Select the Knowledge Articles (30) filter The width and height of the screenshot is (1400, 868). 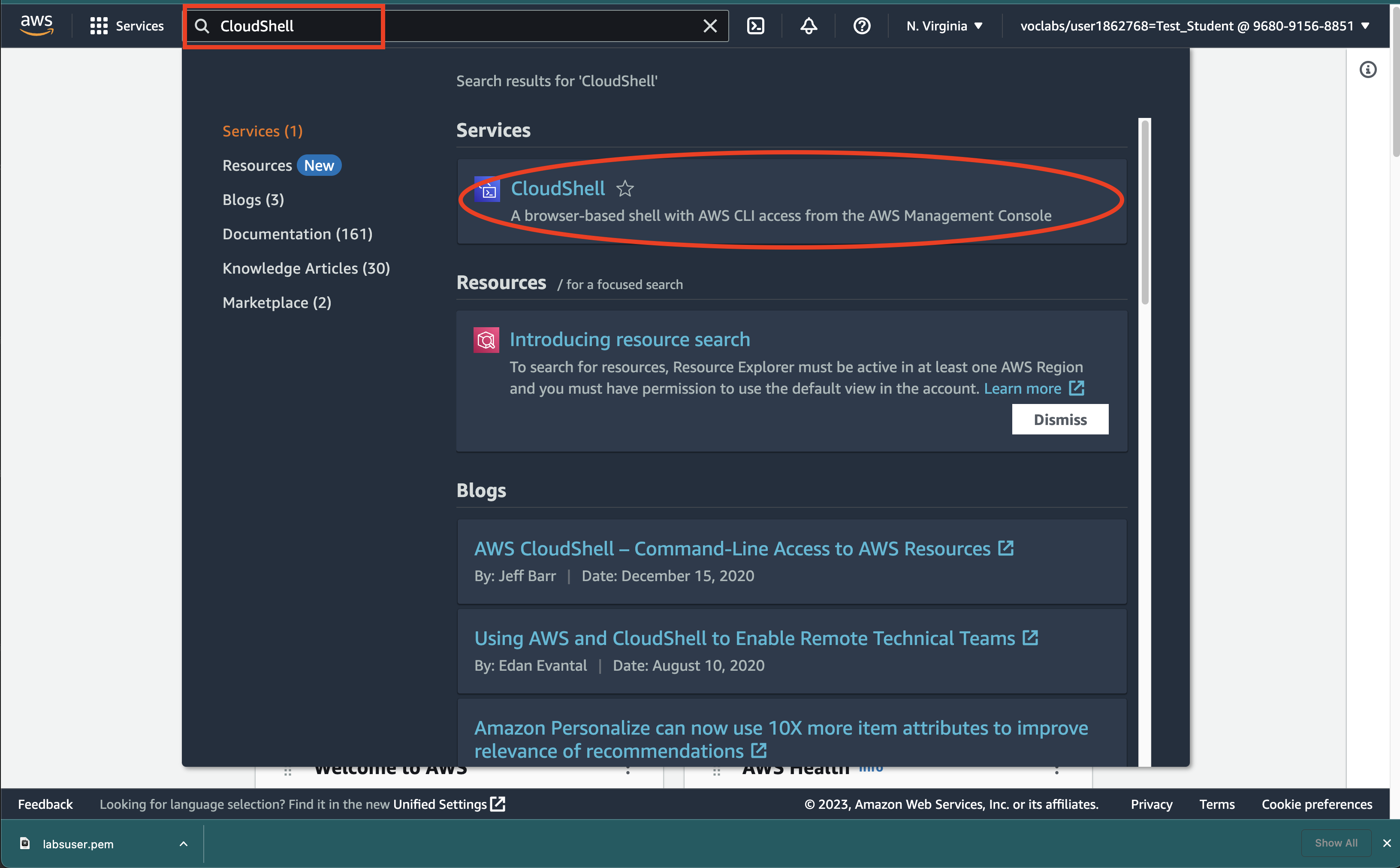306,268
